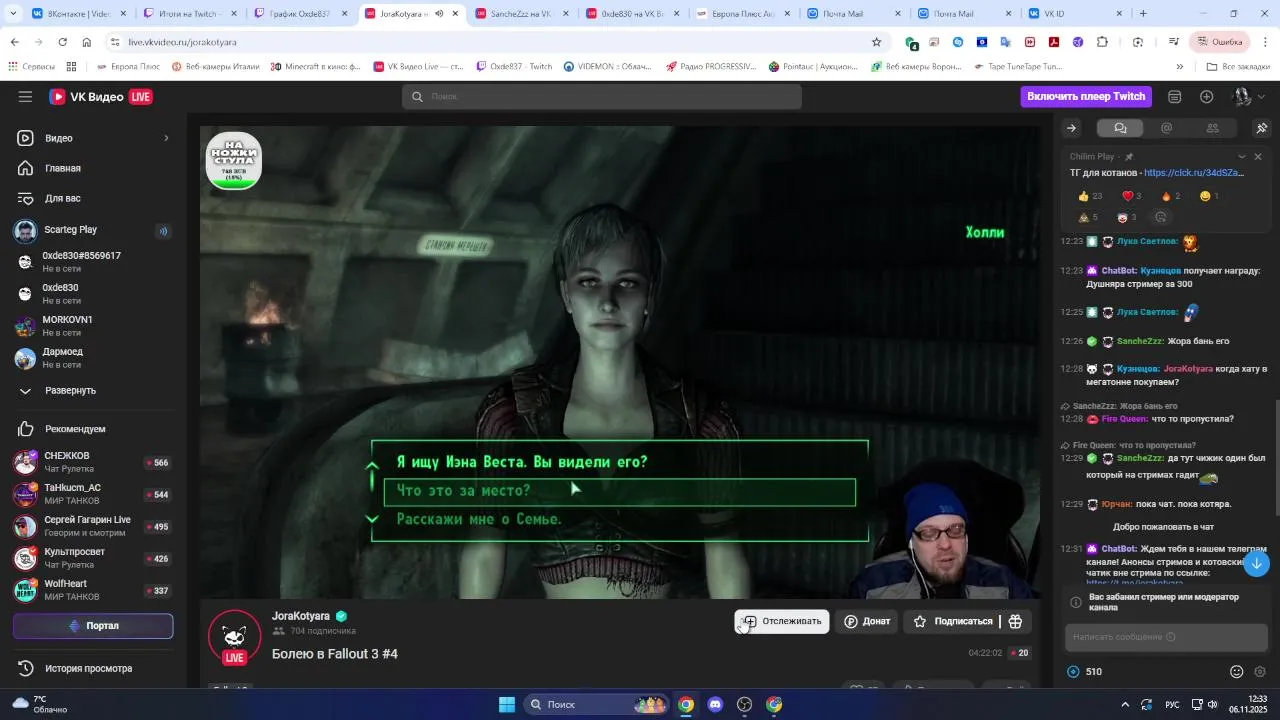Add new reaction to pinned message
This screenshot has width=1280, height=720.
click(1161, 217)
